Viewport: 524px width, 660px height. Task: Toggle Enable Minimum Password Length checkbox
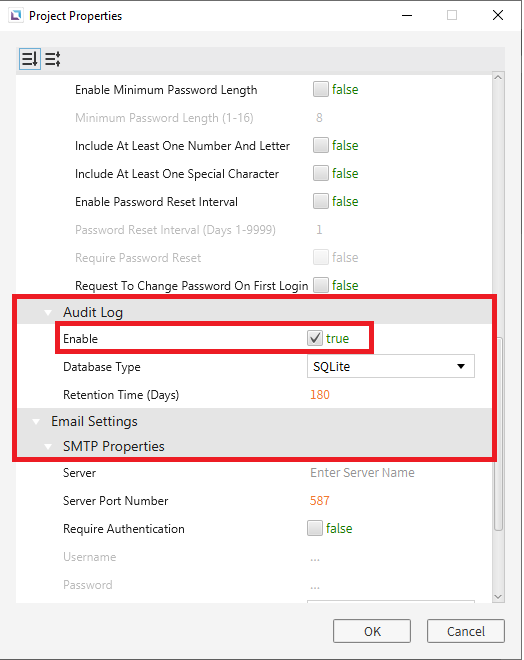pyautogui.click(x=321, y=89)
